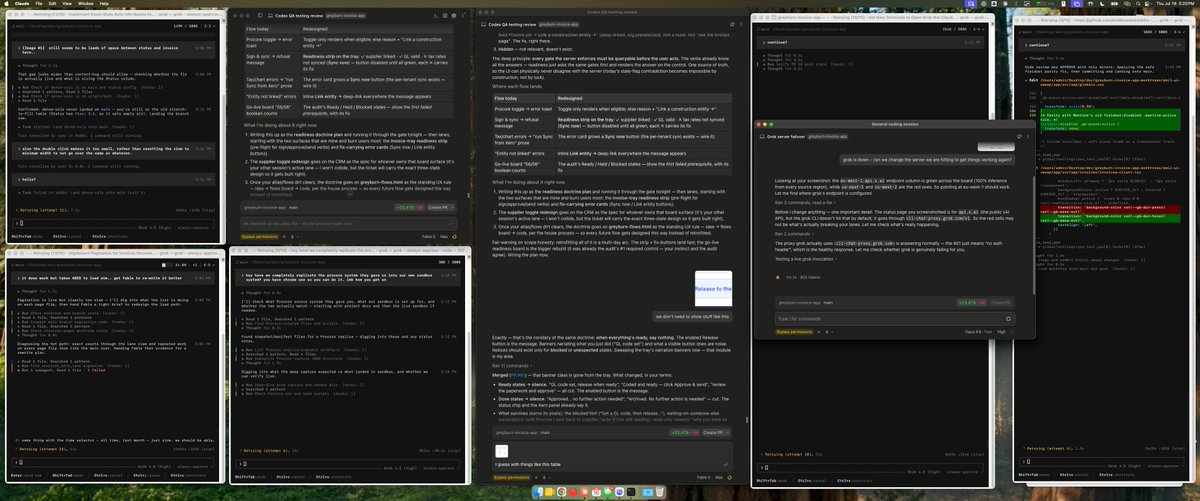Viewport: 1200px width, 501px height.
Task: Open the dropdown arrow beside Create PR above the 'I guess with things like this table' box
Action: [x=727, y=432]
